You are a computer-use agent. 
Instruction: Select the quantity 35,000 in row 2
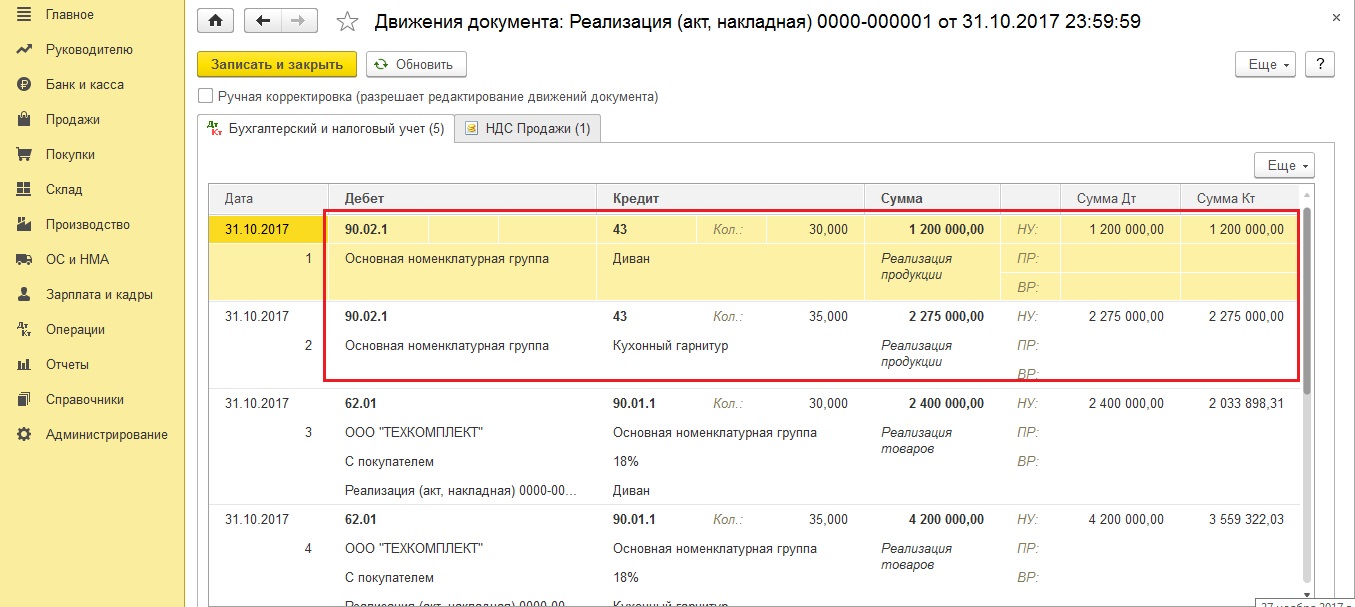click(x=828, y=316)
